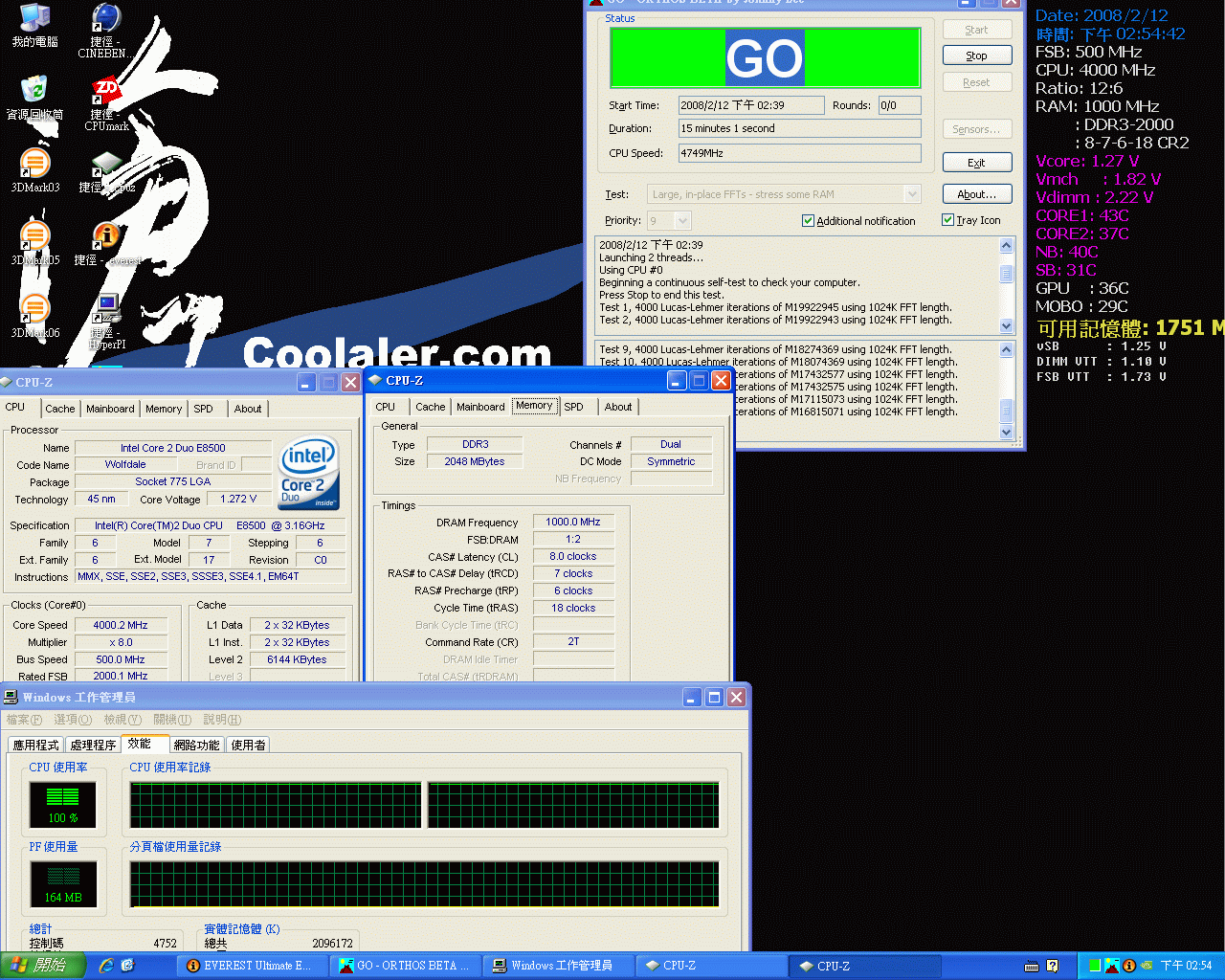Click the EVEREST orange info tray icon
Screen dimensions: 1225x980
[x=1128, y=966]
